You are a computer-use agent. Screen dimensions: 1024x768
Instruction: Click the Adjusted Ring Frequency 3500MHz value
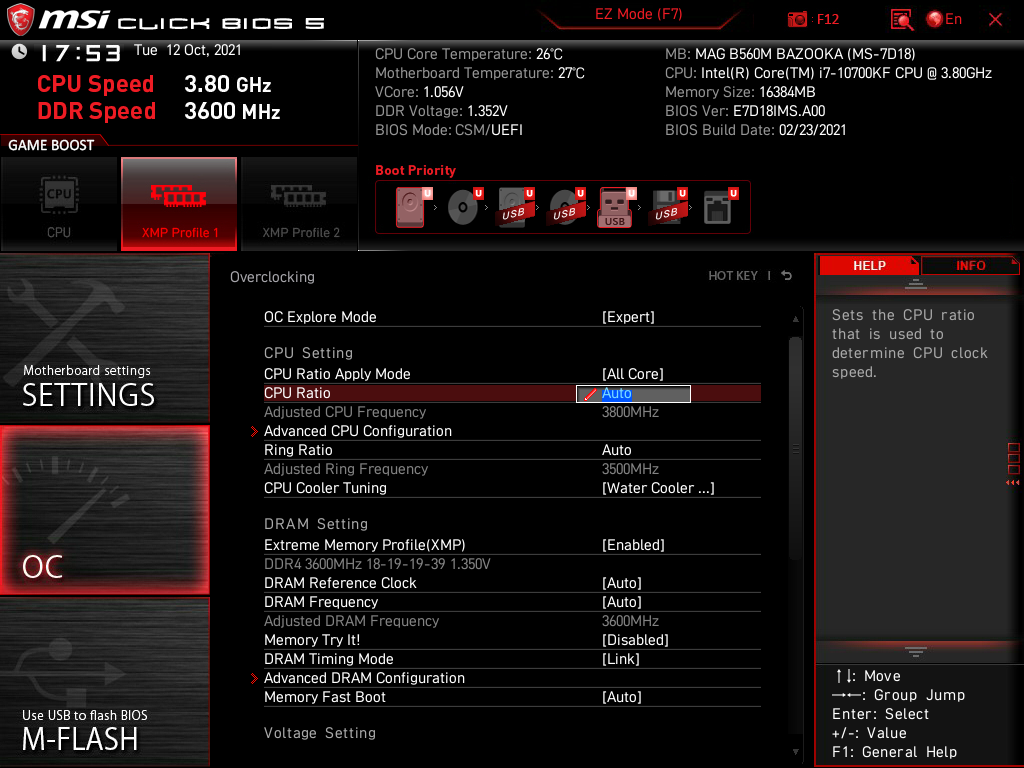pos(630,469)
